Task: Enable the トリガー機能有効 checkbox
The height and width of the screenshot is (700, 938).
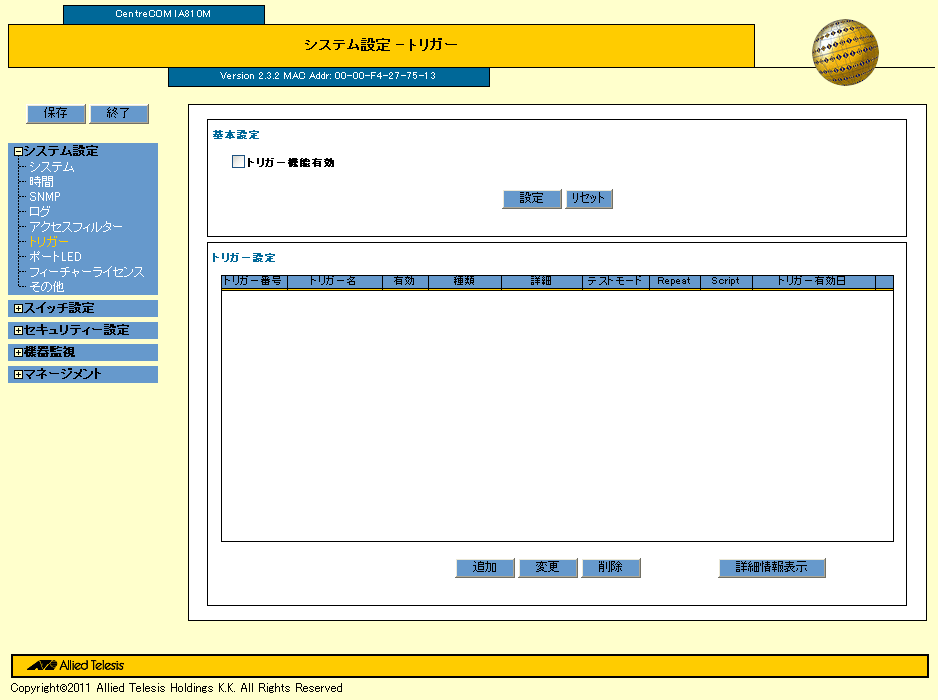Action: point(238,162)
